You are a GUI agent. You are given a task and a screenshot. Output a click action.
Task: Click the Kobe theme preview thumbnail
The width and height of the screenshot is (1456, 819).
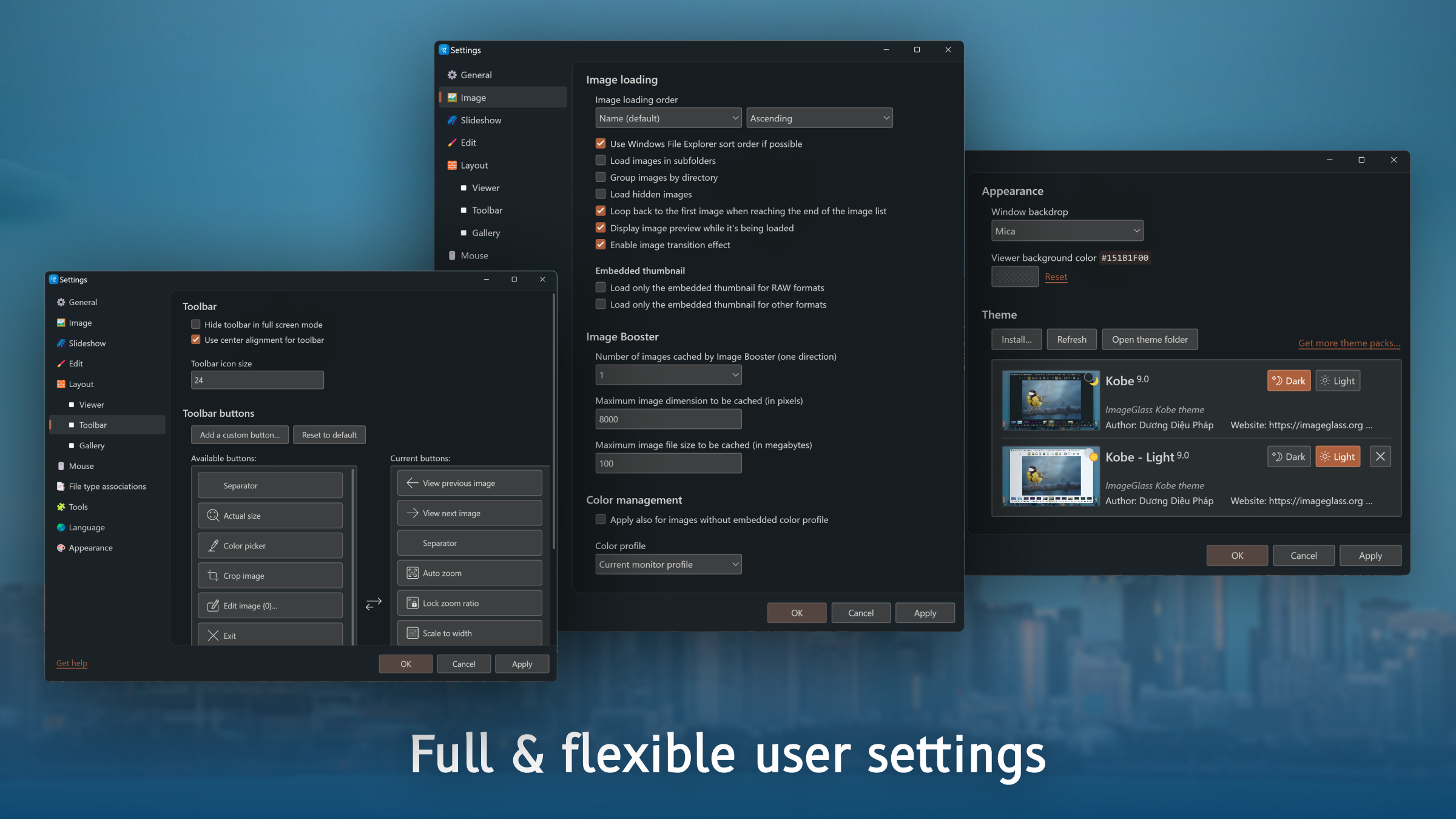(x=1050, y=400)
